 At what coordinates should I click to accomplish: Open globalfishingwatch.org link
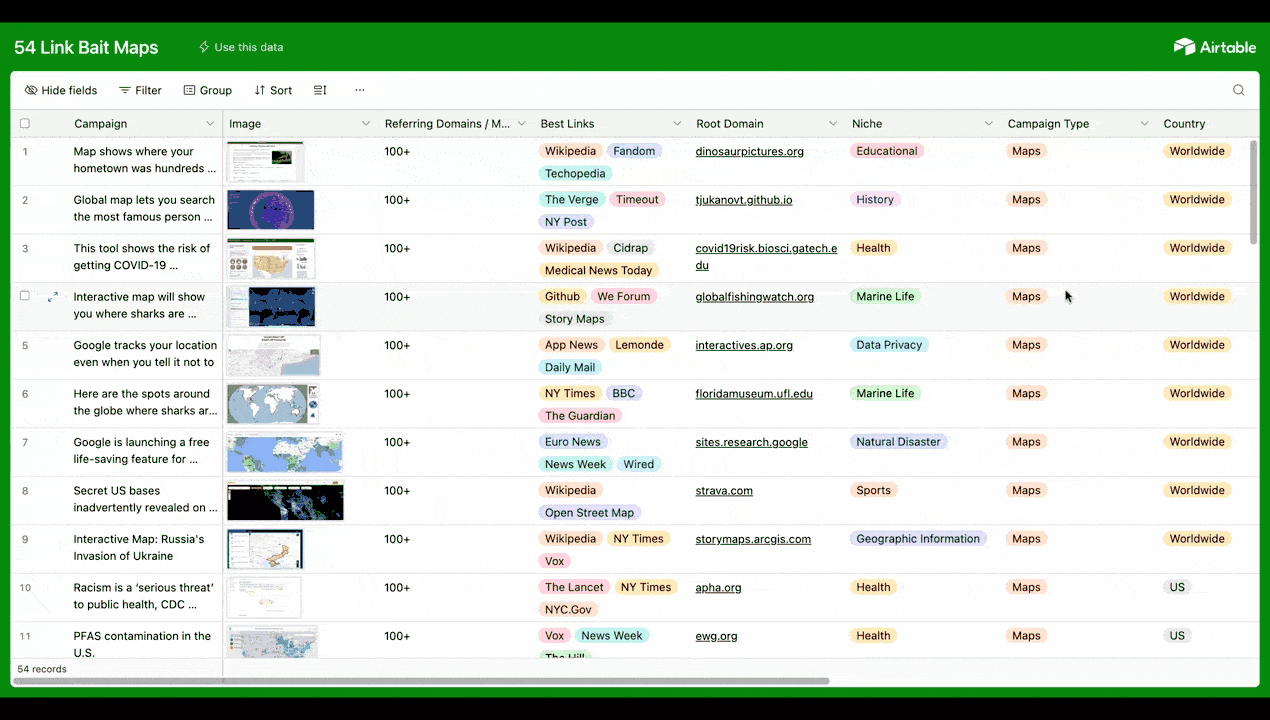tap(755, 297)
